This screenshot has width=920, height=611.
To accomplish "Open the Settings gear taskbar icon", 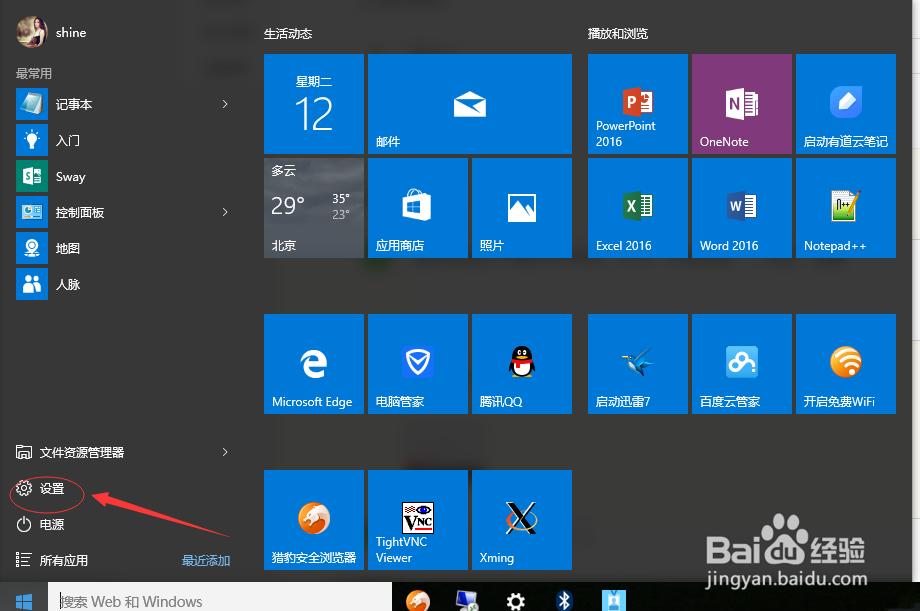I will pos(516,601).
